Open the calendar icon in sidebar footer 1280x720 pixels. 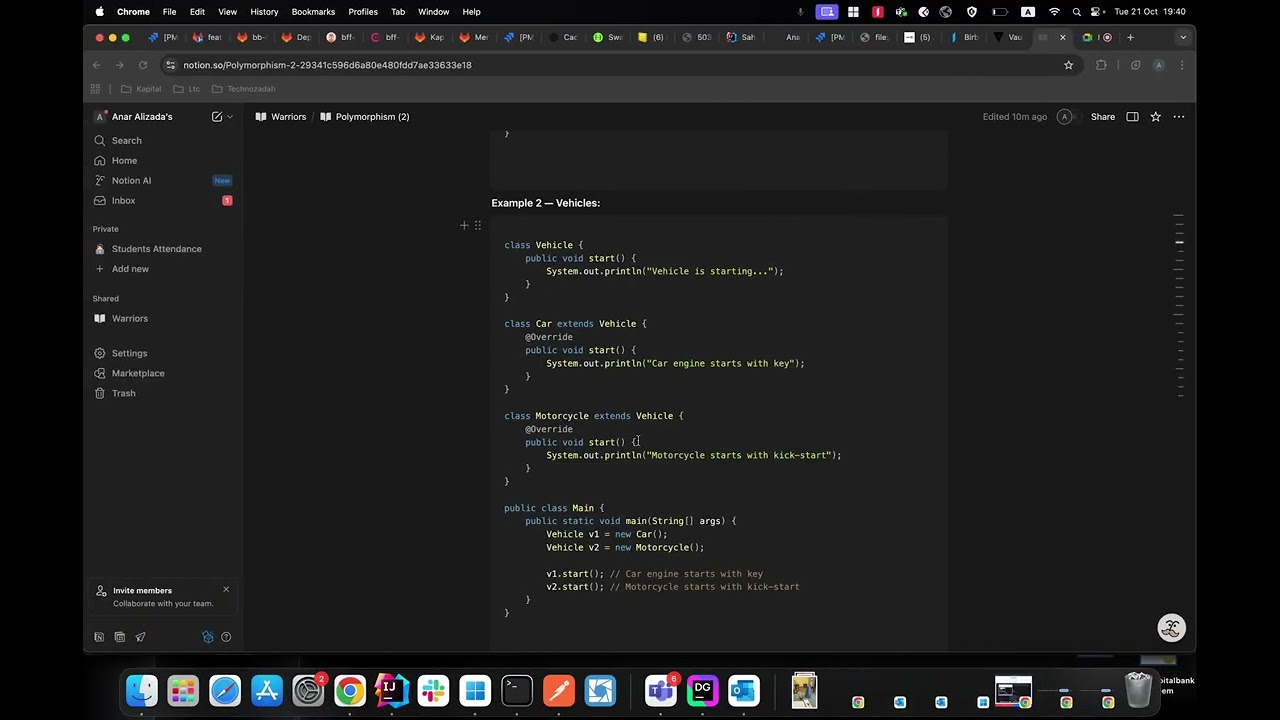(x=119, y=637)
